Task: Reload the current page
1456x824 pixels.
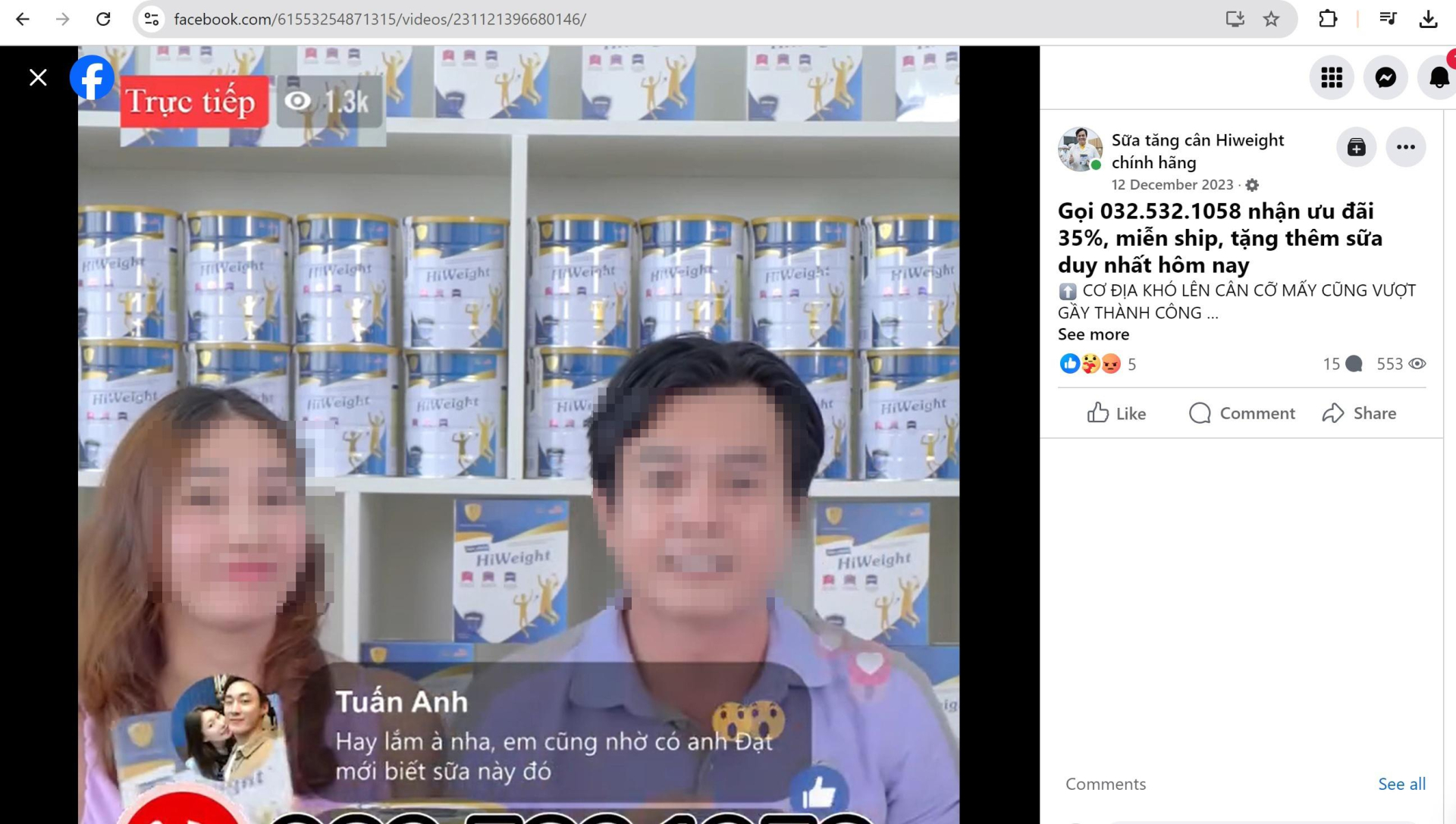Action: click(x=103, y=19)
